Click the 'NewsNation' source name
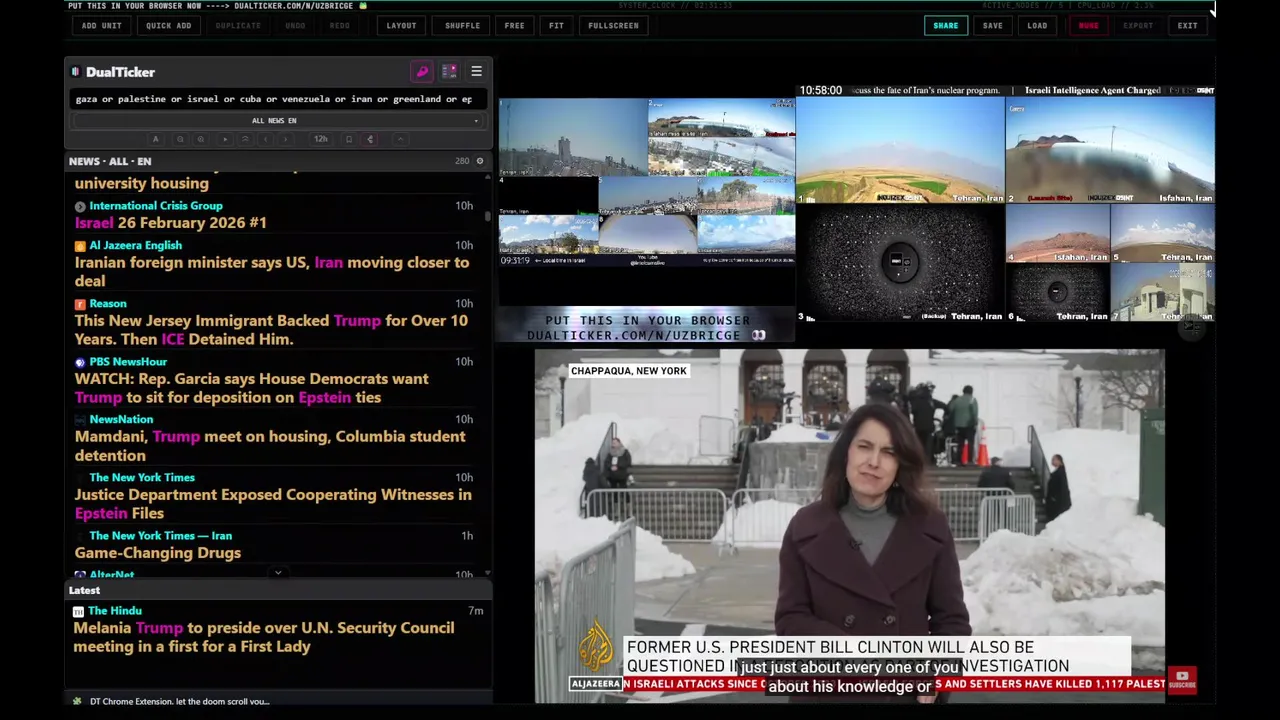1280x720 pixels. click(x=121, y=420)
